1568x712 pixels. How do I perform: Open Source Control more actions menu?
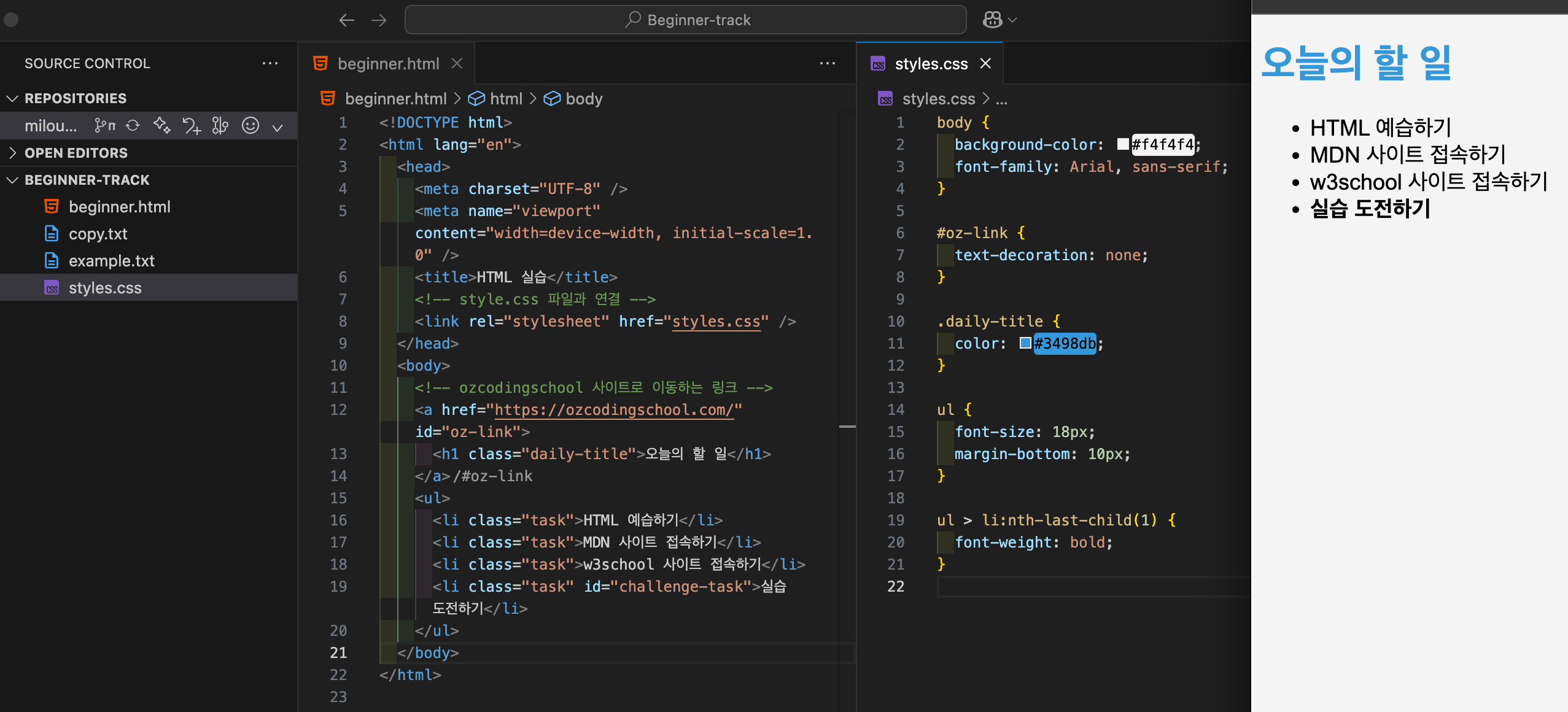pyautogui.click(x=270, y=63)
